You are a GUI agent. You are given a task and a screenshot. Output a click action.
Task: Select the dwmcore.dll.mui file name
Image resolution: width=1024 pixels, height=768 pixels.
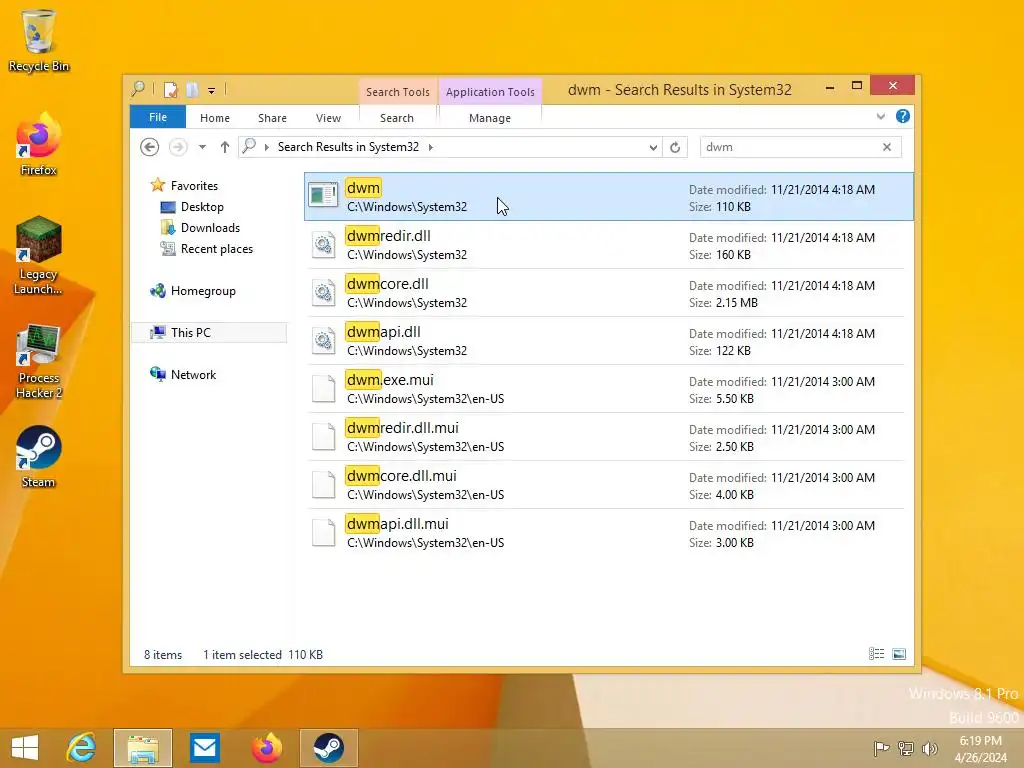[401, 476]
